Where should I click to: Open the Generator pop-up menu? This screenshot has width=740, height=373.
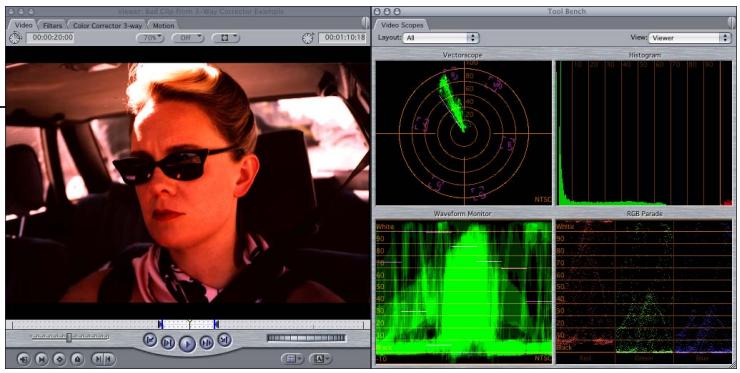(x=321, y=359)
